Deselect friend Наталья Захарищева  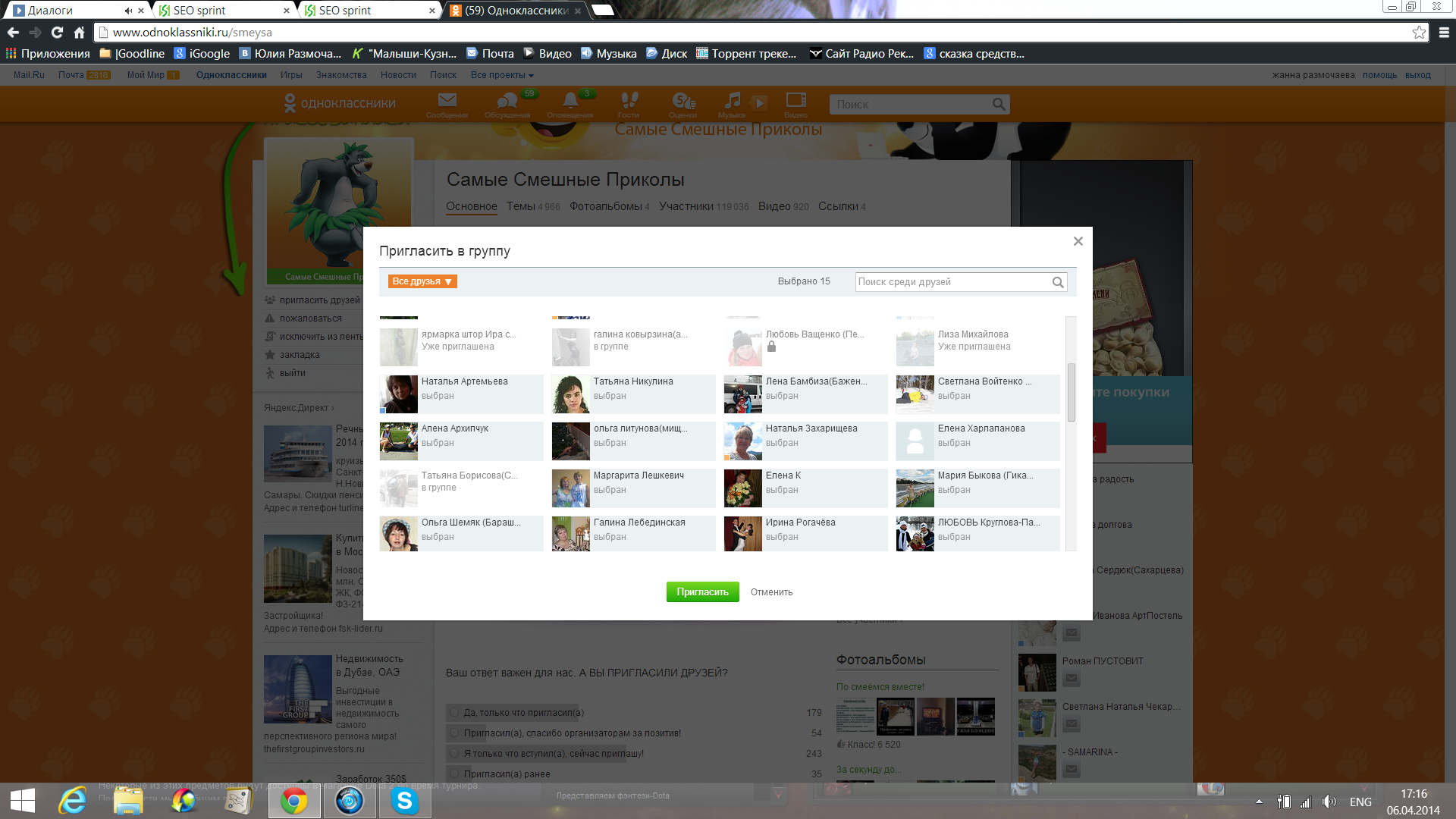click(805, 441)
